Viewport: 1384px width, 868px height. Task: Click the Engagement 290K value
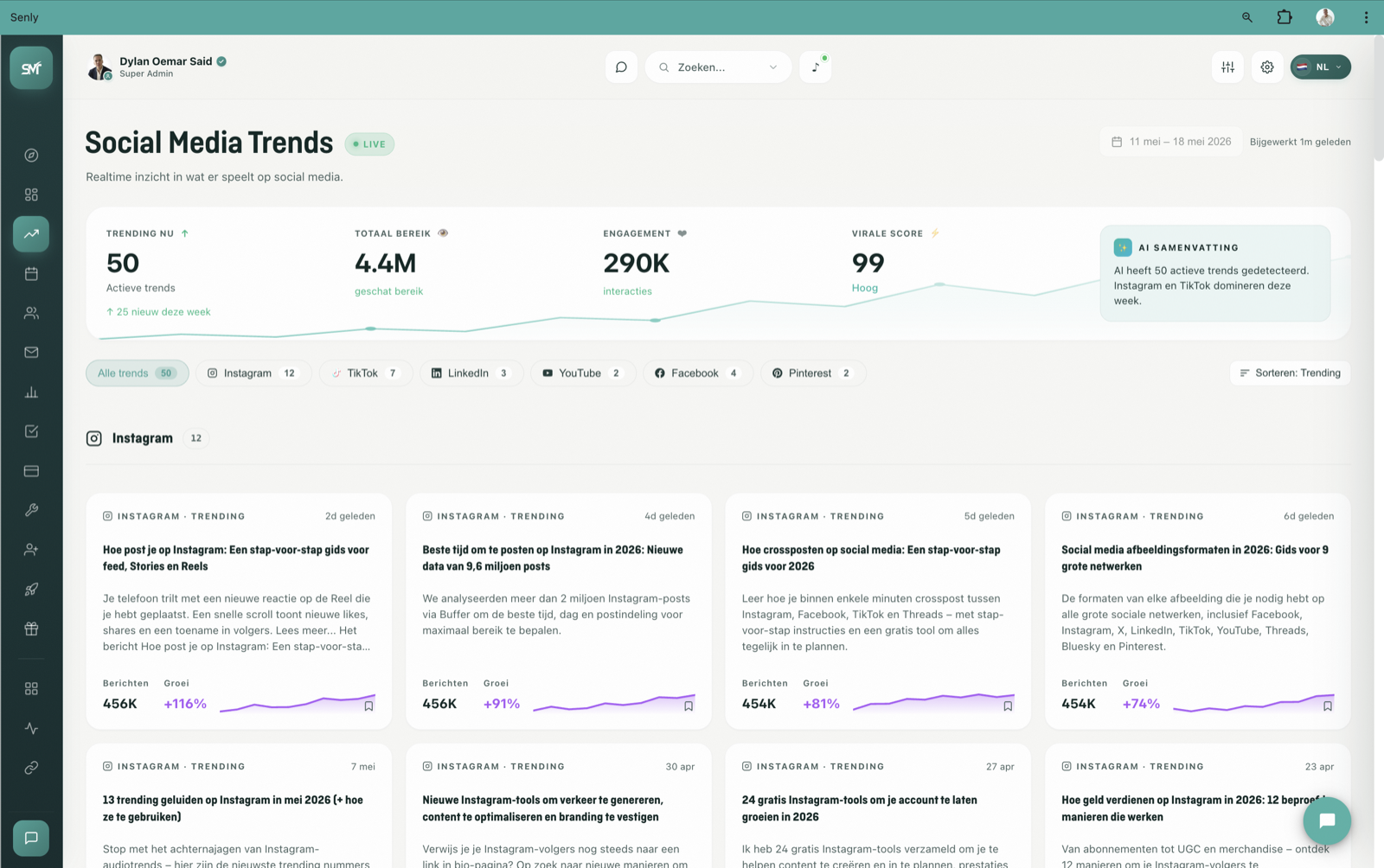pos(637,263)
